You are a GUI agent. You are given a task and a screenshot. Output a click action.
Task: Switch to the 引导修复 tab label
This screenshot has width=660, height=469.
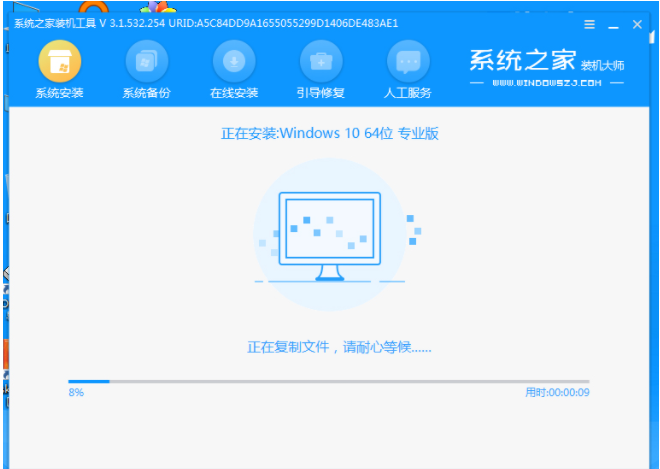320,93
